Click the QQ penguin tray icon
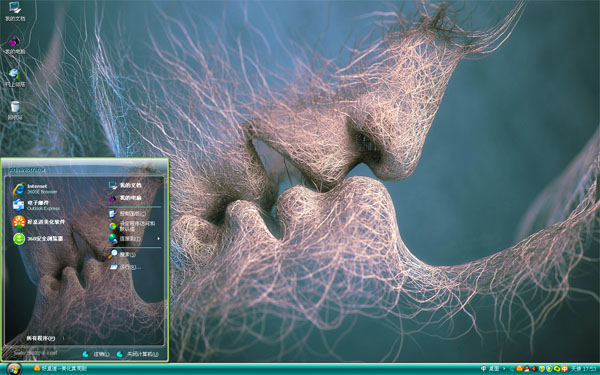The height and width of the screenshot is (375, 600). (x=527, y=369)
